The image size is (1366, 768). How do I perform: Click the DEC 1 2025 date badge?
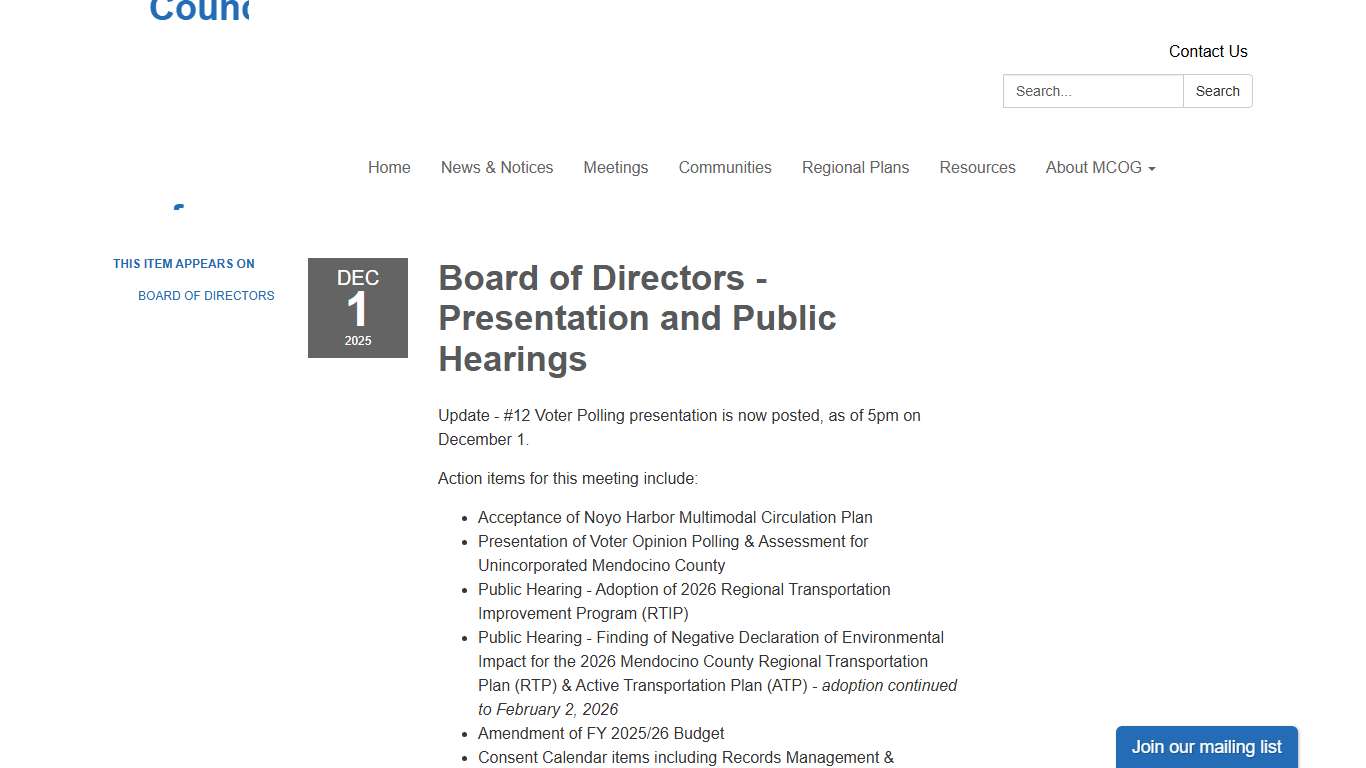[358, 307]
